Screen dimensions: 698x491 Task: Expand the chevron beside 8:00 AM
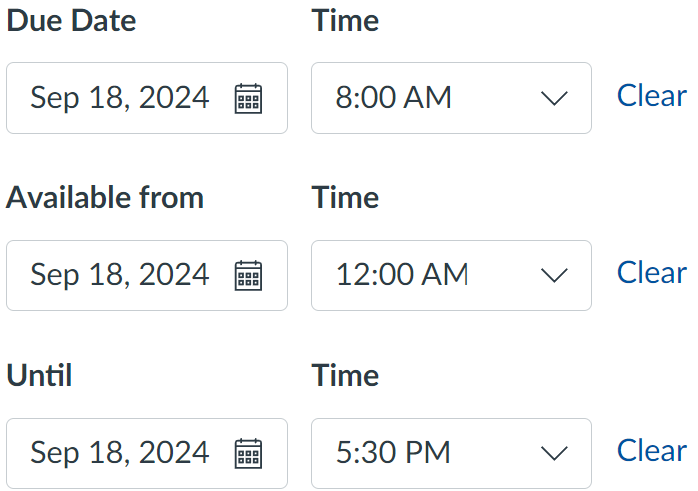pos(553,98)
